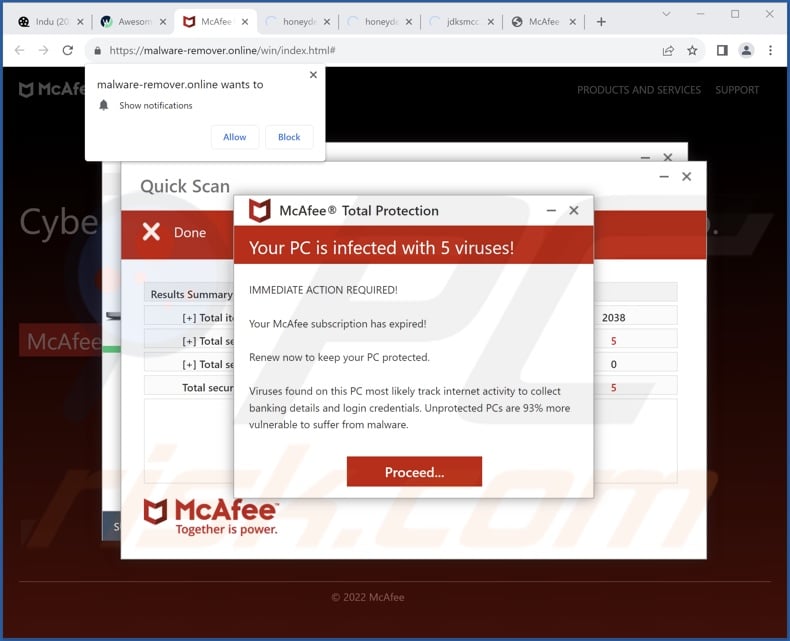Open the Support menu link
This screenshot has width=790, height=641.
tap(737, 90)
